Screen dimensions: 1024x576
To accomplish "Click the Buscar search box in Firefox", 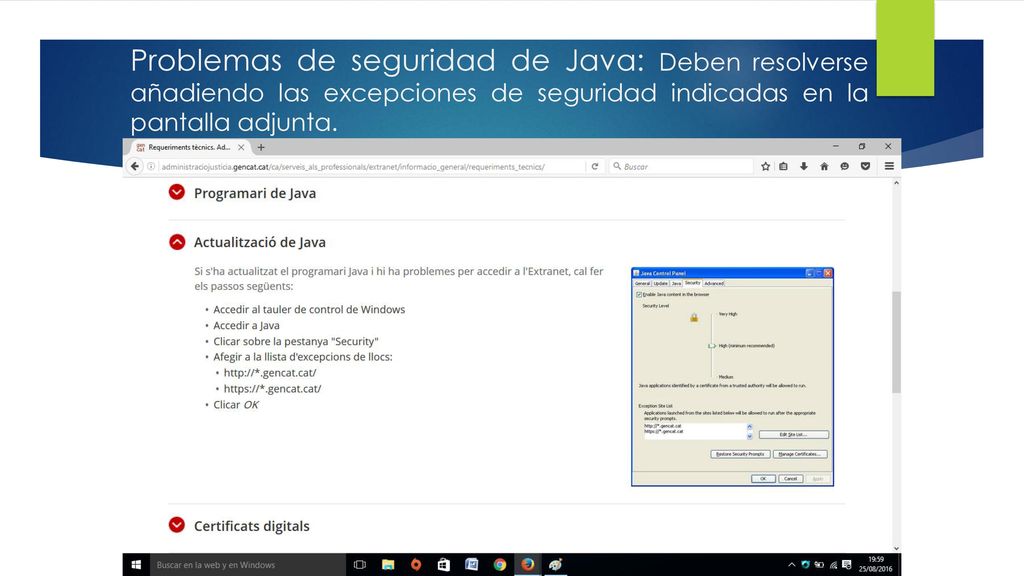I will (x=682, y=167).
